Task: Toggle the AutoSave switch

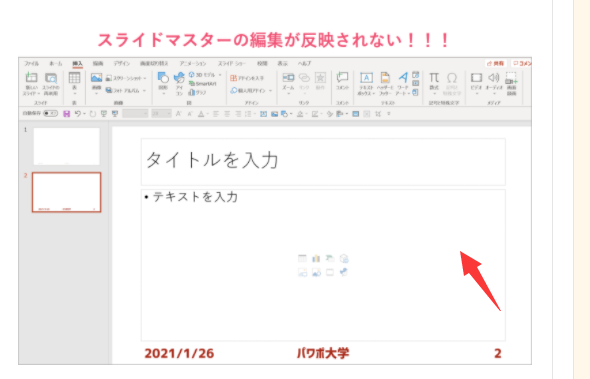Action: tap(50, 113)
